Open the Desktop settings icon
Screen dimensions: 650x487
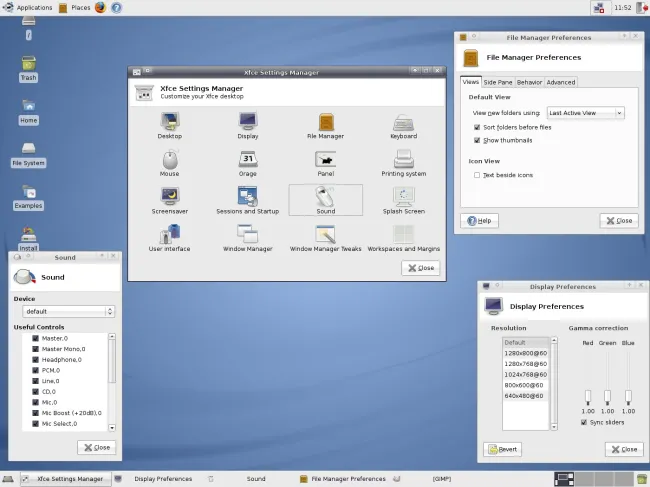170,125
